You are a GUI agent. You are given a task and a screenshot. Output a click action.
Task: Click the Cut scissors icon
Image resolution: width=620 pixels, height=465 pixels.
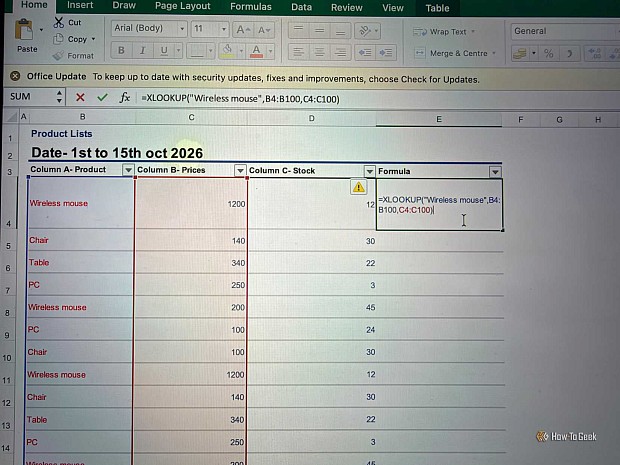59,23
